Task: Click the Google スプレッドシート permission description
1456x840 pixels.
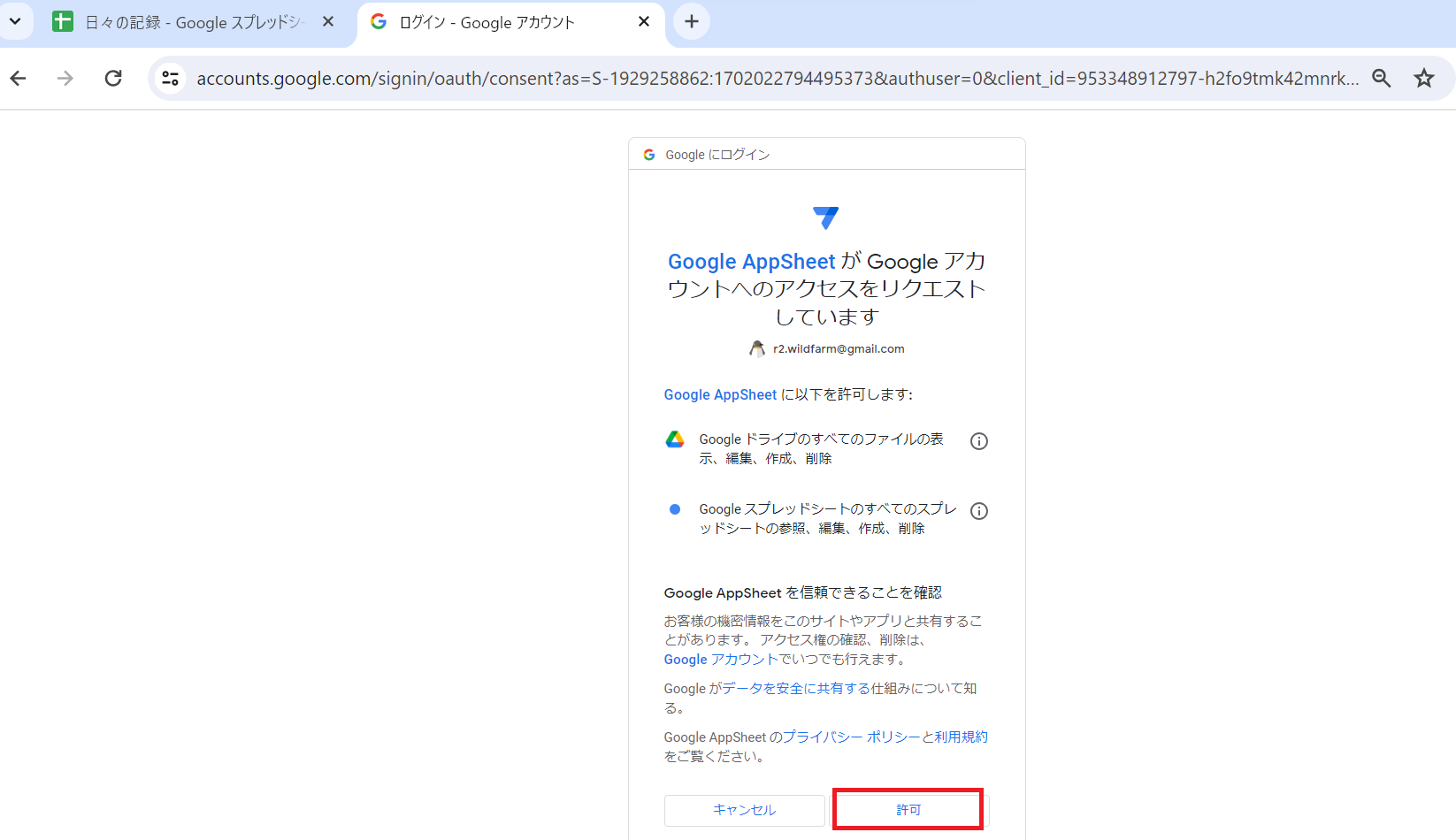Action: coord(828,519)
